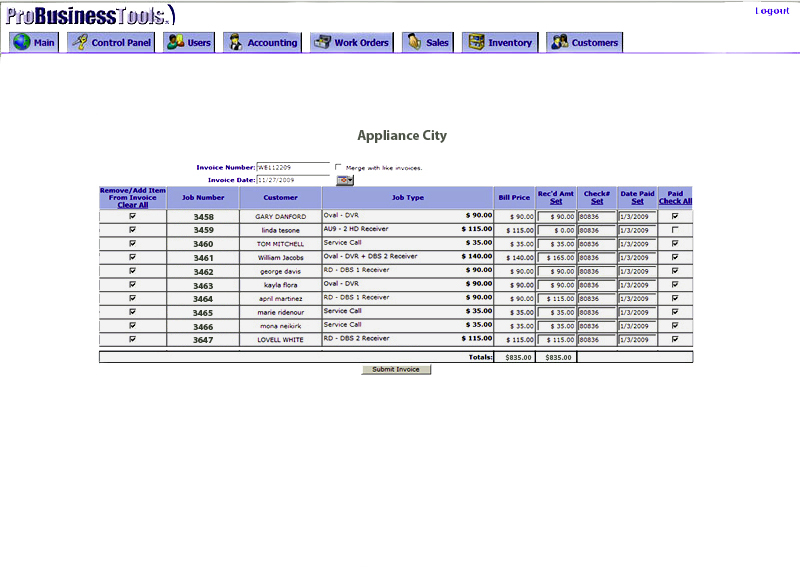Edit Date Paid field for job 3462

[x=637, y=272]
